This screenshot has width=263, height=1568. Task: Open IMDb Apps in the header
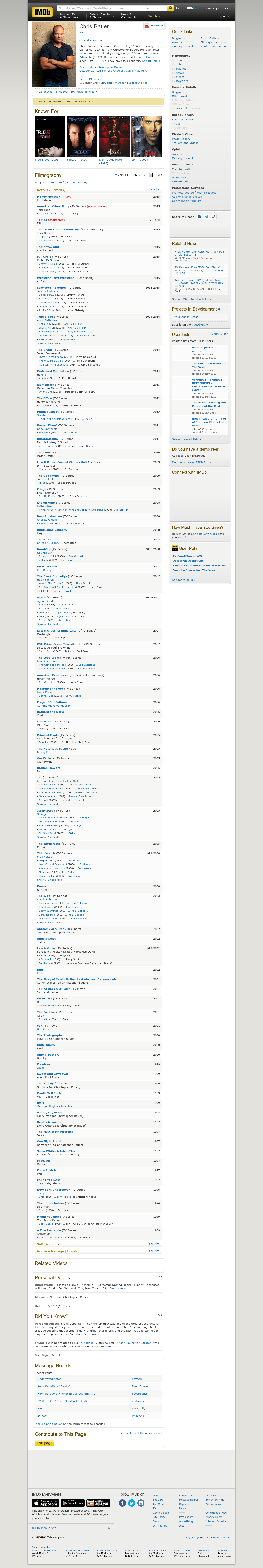[x=212, y=9]
